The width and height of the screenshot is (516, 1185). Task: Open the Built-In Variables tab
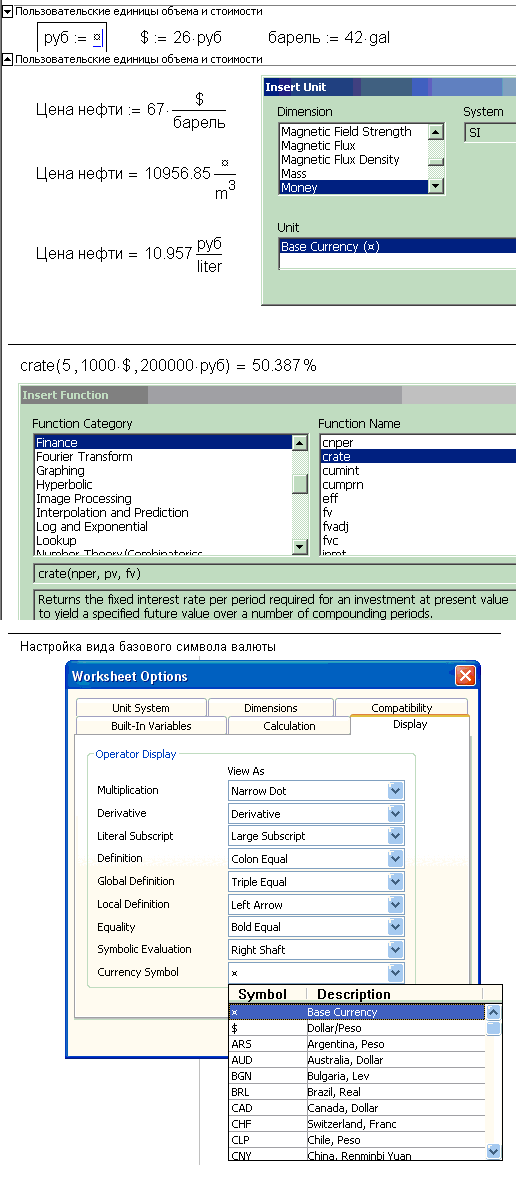pyautogui.click(x=151, y=726)
